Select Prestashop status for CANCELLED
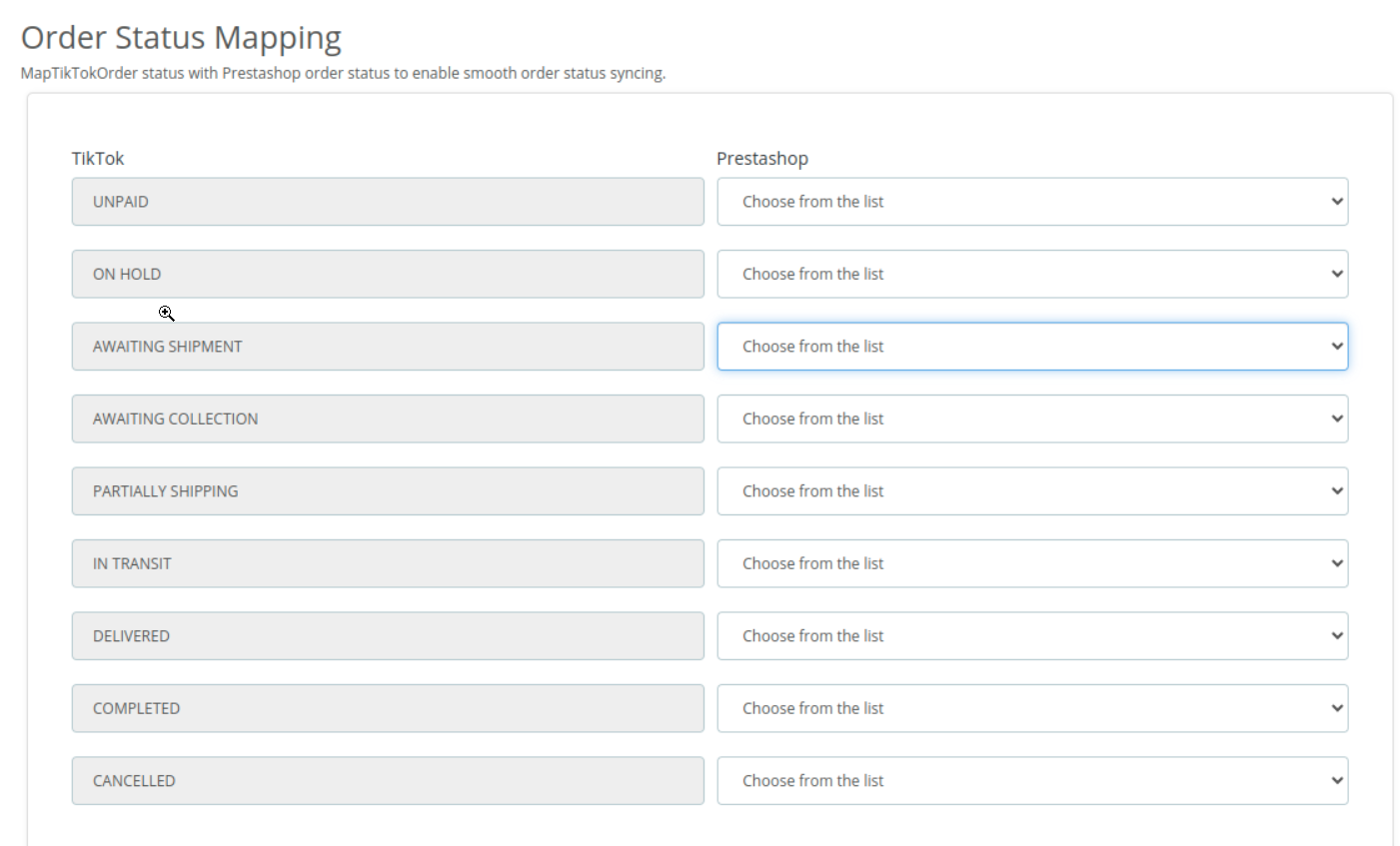This screenshot has width=1400, height=846. [x=1032, y=781]
